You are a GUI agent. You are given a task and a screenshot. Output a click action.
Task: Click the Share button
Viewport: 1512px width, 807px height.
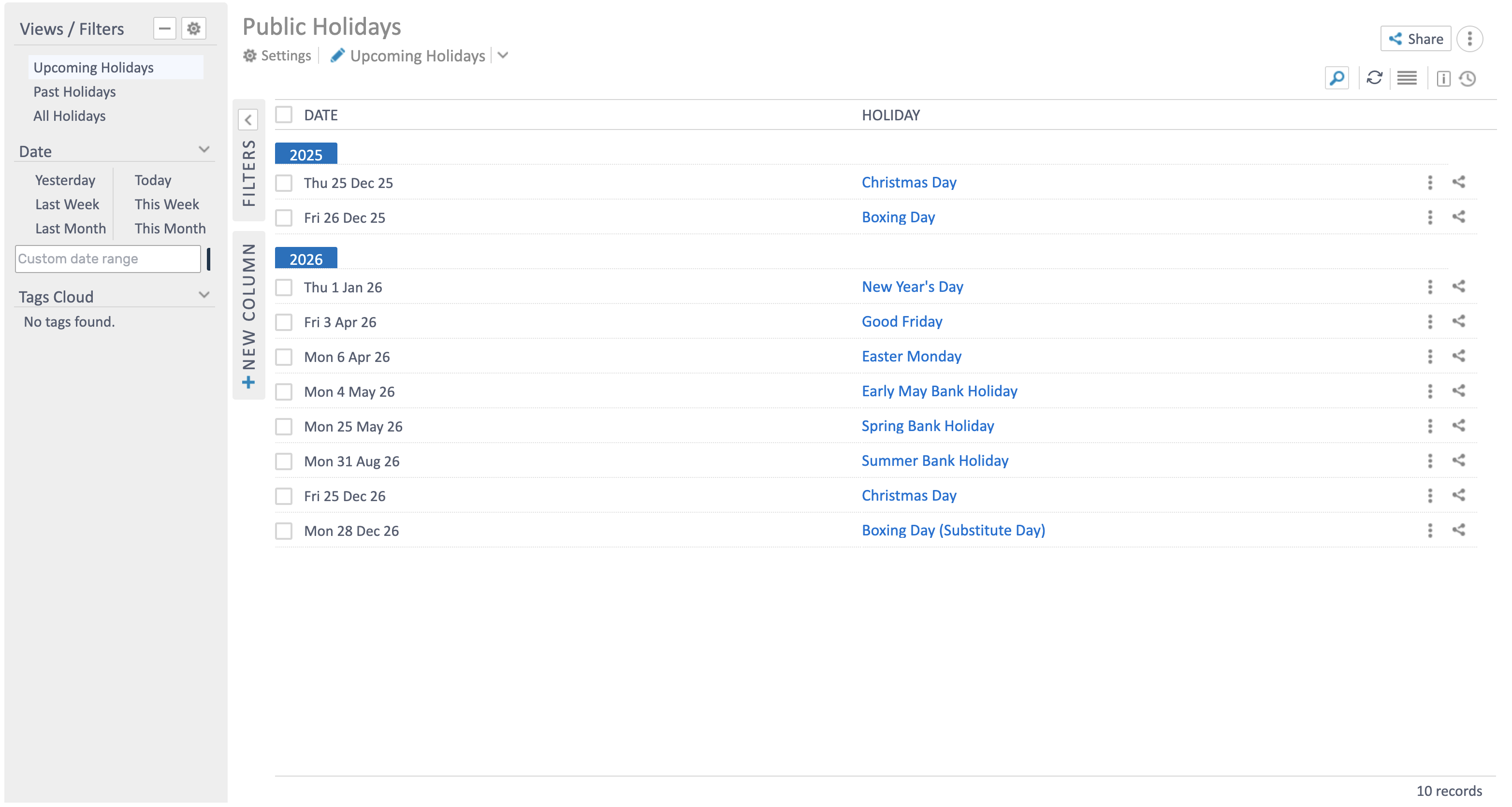[x=1415, y=39]
